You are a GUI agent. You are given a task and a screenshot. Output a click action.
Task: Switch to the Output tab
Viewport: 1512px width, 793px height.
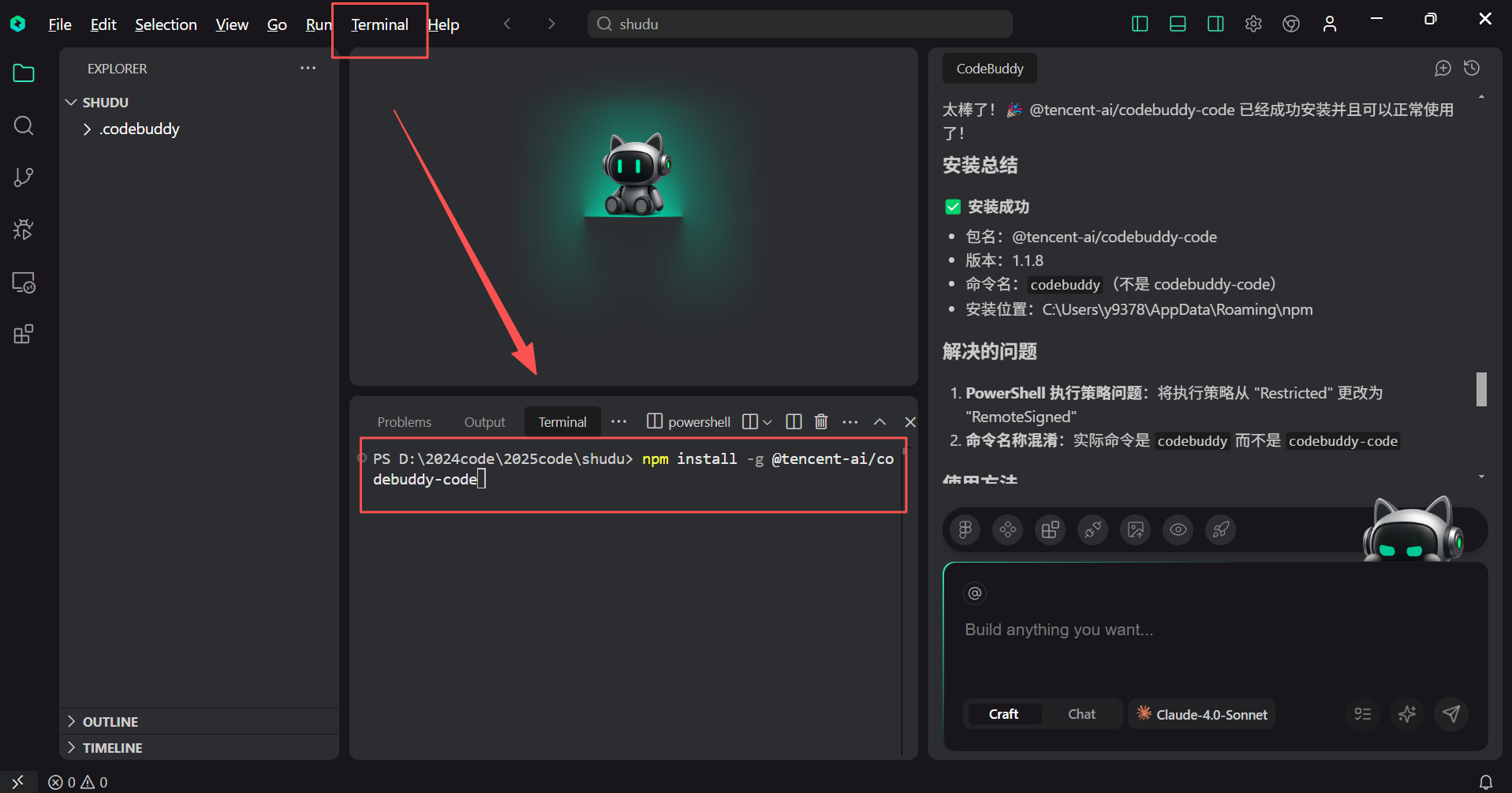(485, 422)
